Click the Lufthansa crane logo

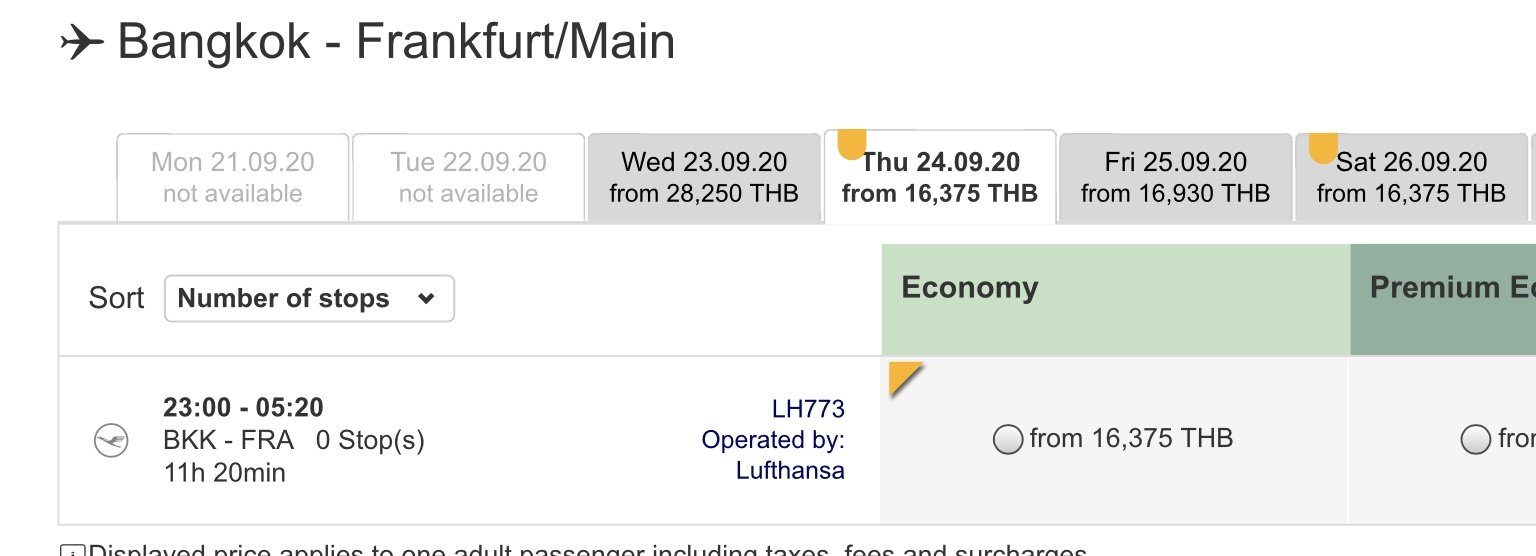pos(111,440)
